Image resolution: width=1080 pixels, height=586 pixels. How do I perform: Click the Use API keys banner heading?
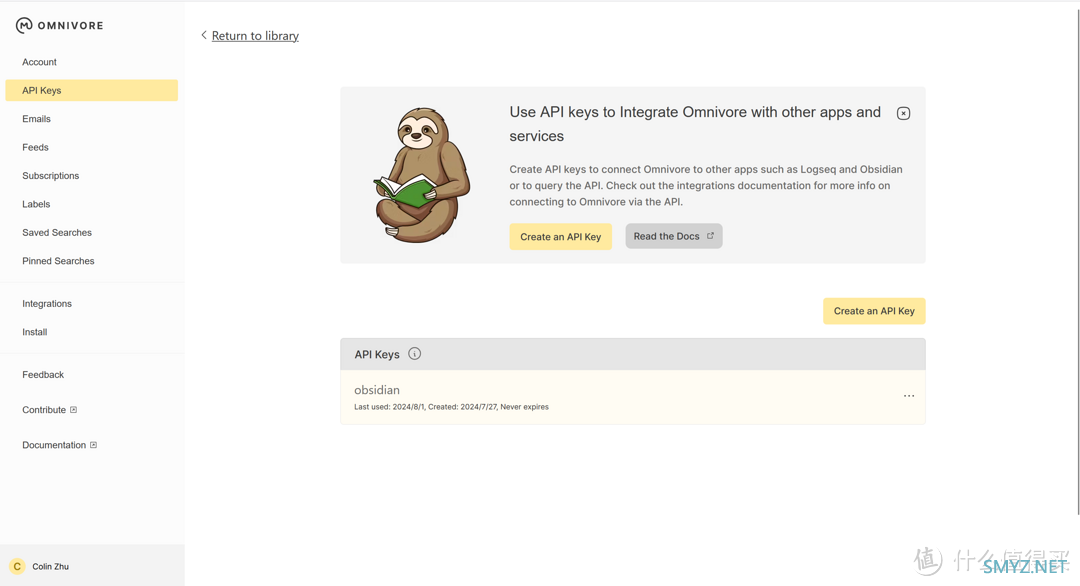click(x=695, y=124)
